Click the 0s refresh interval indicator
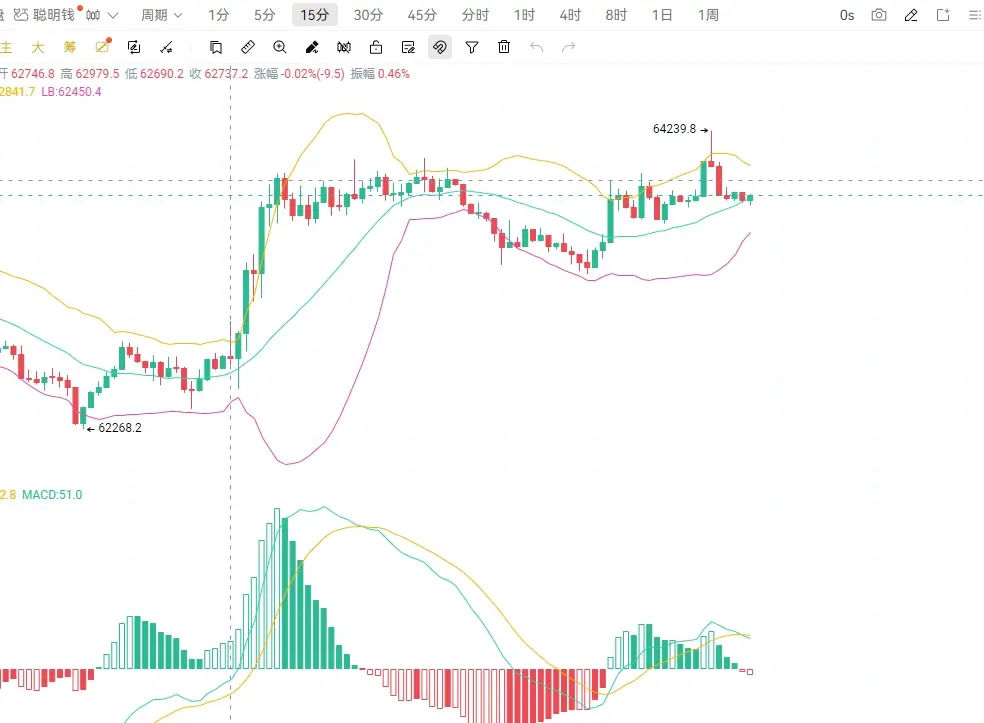The image size is (984, 723). pos(847,15)
